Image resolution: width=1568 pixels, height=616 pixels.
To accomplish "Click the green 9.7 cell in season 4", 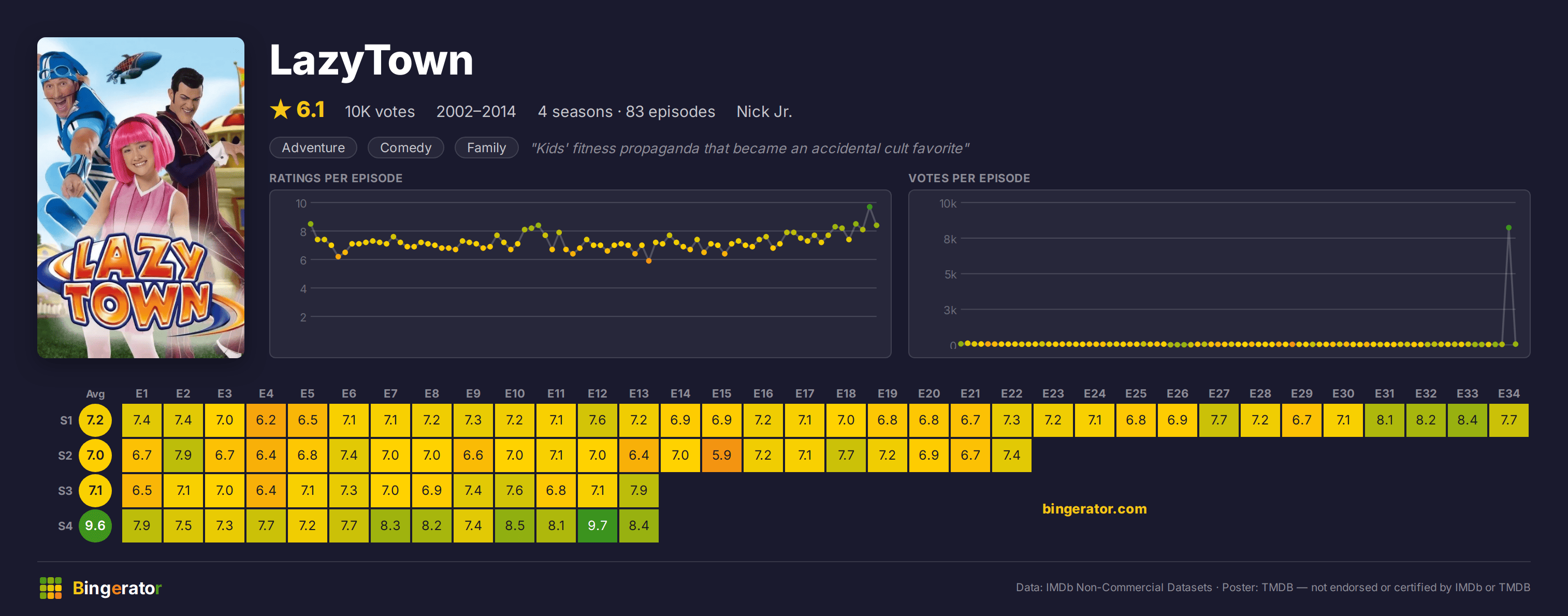I will tap(597, 526).
